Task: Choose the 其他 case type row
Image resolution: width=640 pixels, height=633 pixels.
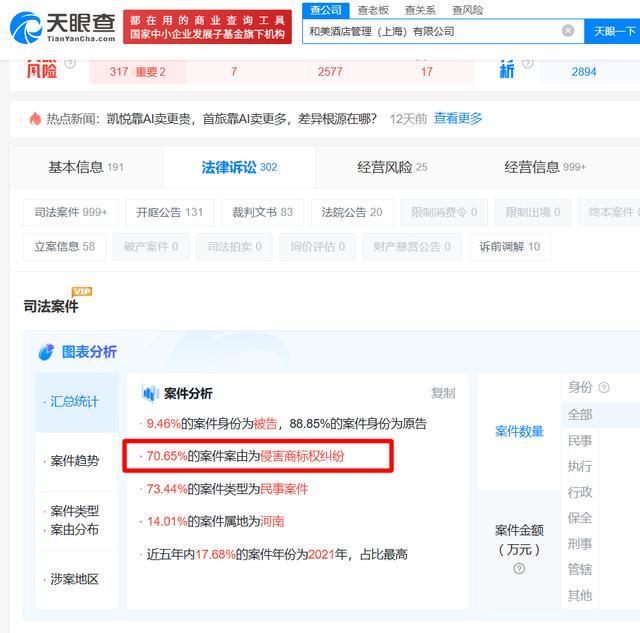Action: click(x=580, y=595)
